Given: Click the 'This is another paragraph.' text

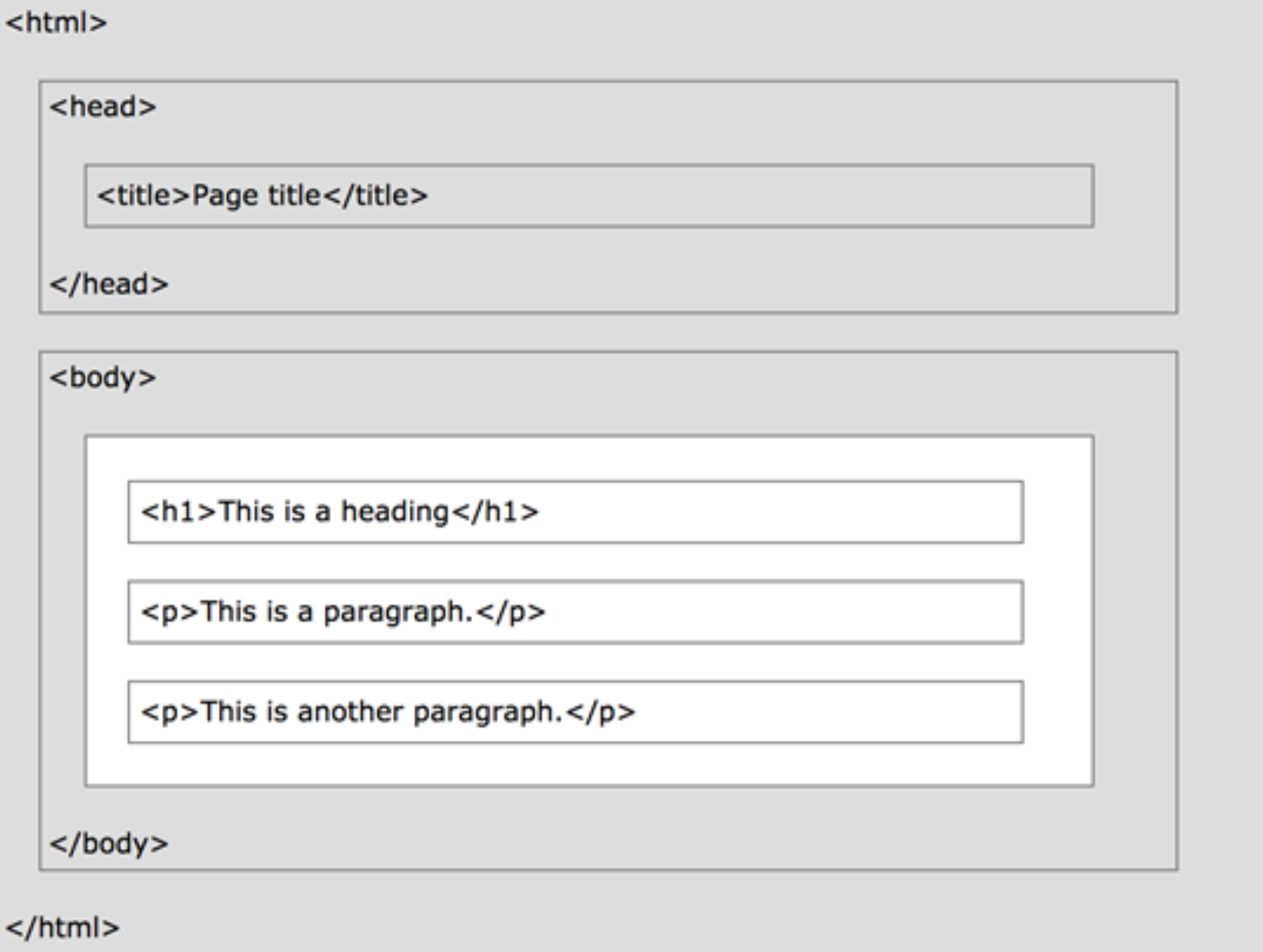Looking at the screenshot, I should click(x=382, y=712).
